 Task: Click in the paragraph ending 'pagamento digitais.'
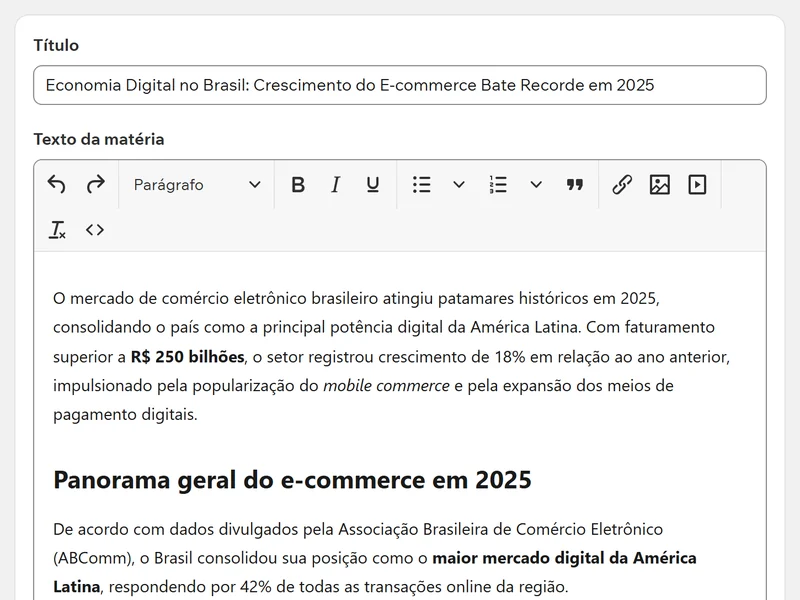tap(391, 356)
